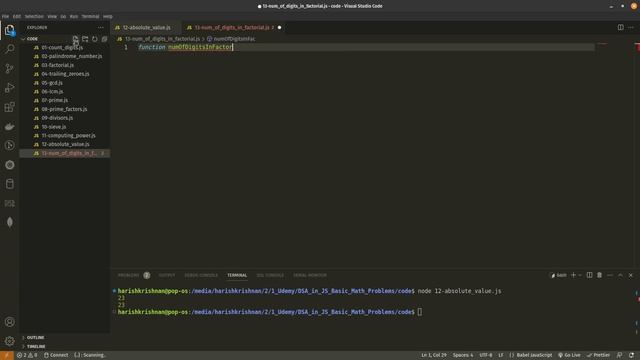Change encoding UTF-8 in status bar
Screen dimensions: 640x360
click(485, 355)
